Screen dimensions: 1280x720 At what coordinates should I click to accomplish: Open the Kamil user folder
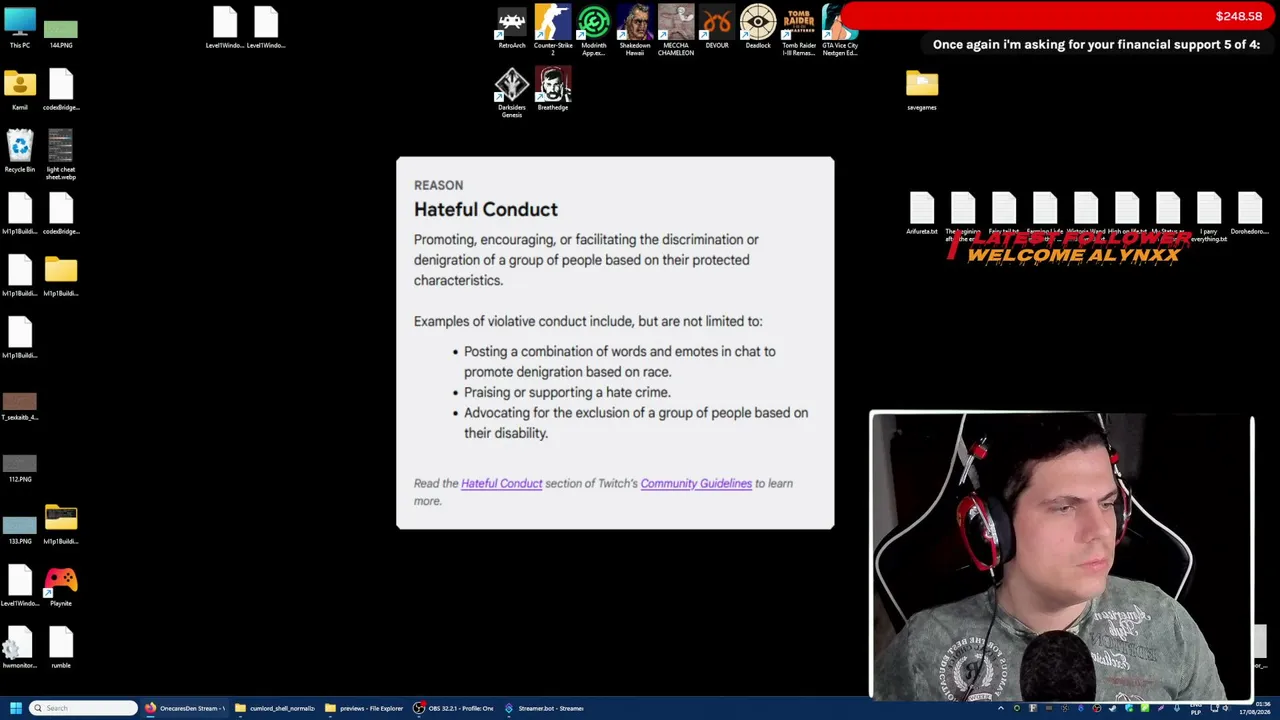coord(20,89)
